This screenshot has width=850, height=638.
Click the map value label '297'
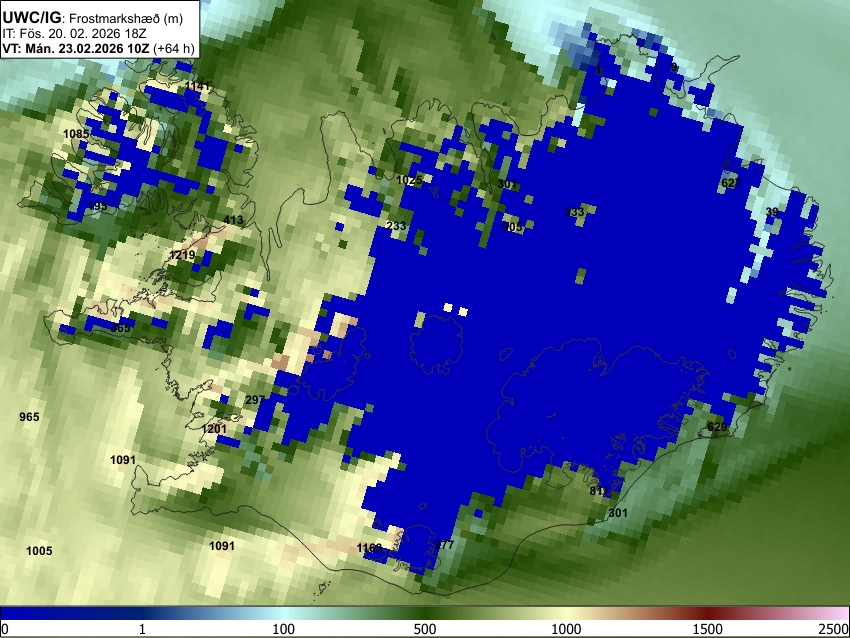[255, 400]
